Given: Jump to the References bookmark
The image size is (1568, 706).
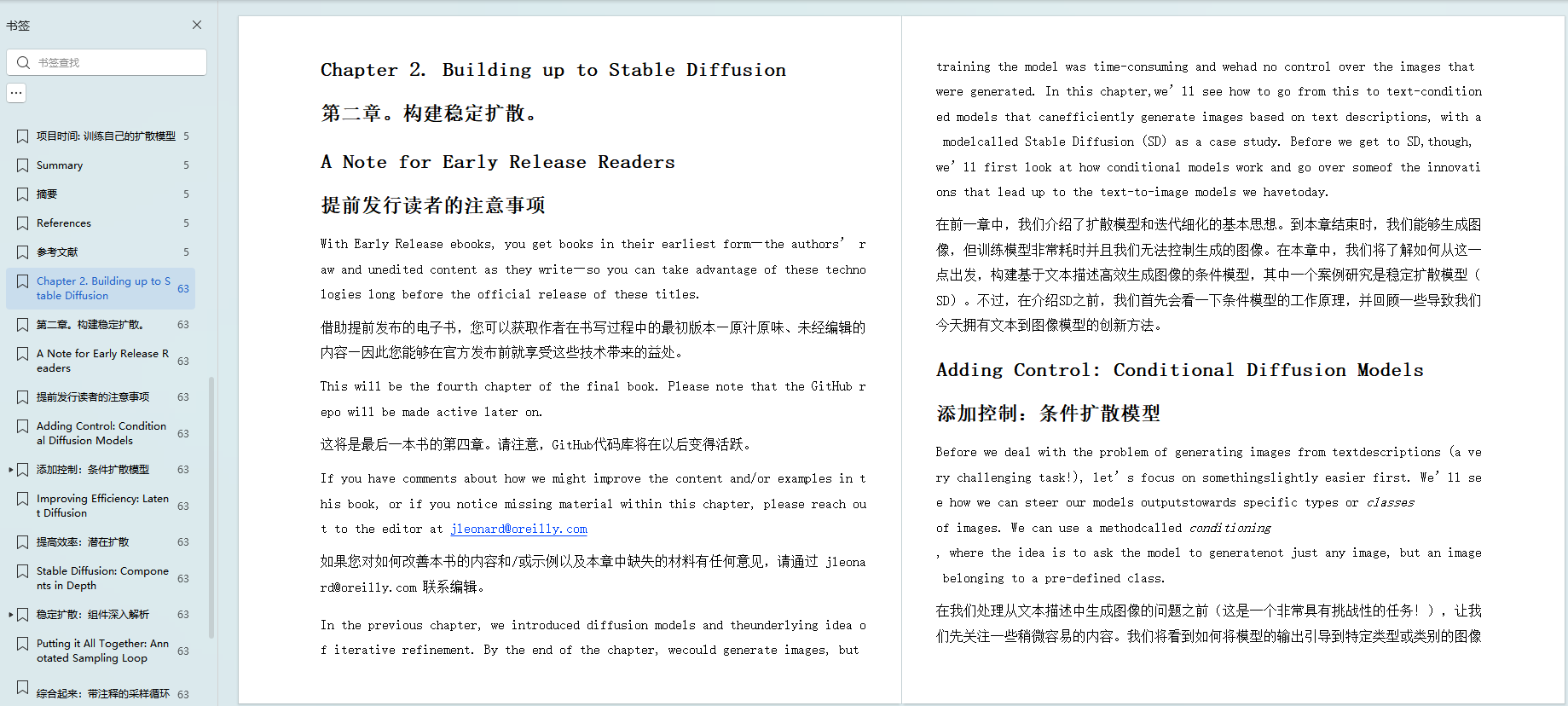Looking at the screenshot, I should tap(64, 223).
